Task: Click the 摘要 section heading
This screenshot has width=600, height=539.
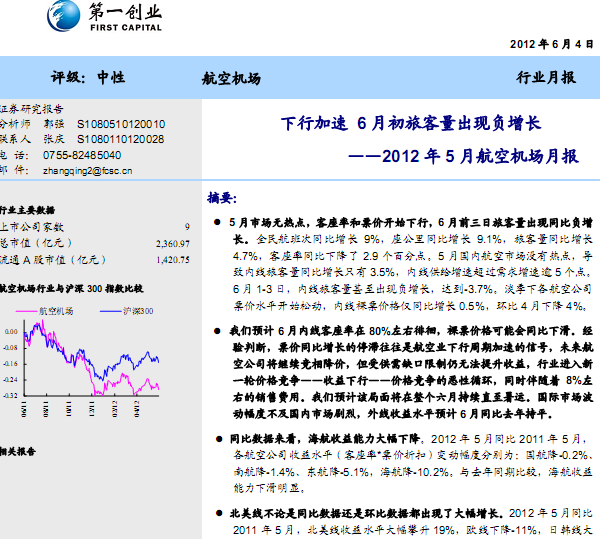Action: pos(221,198)
